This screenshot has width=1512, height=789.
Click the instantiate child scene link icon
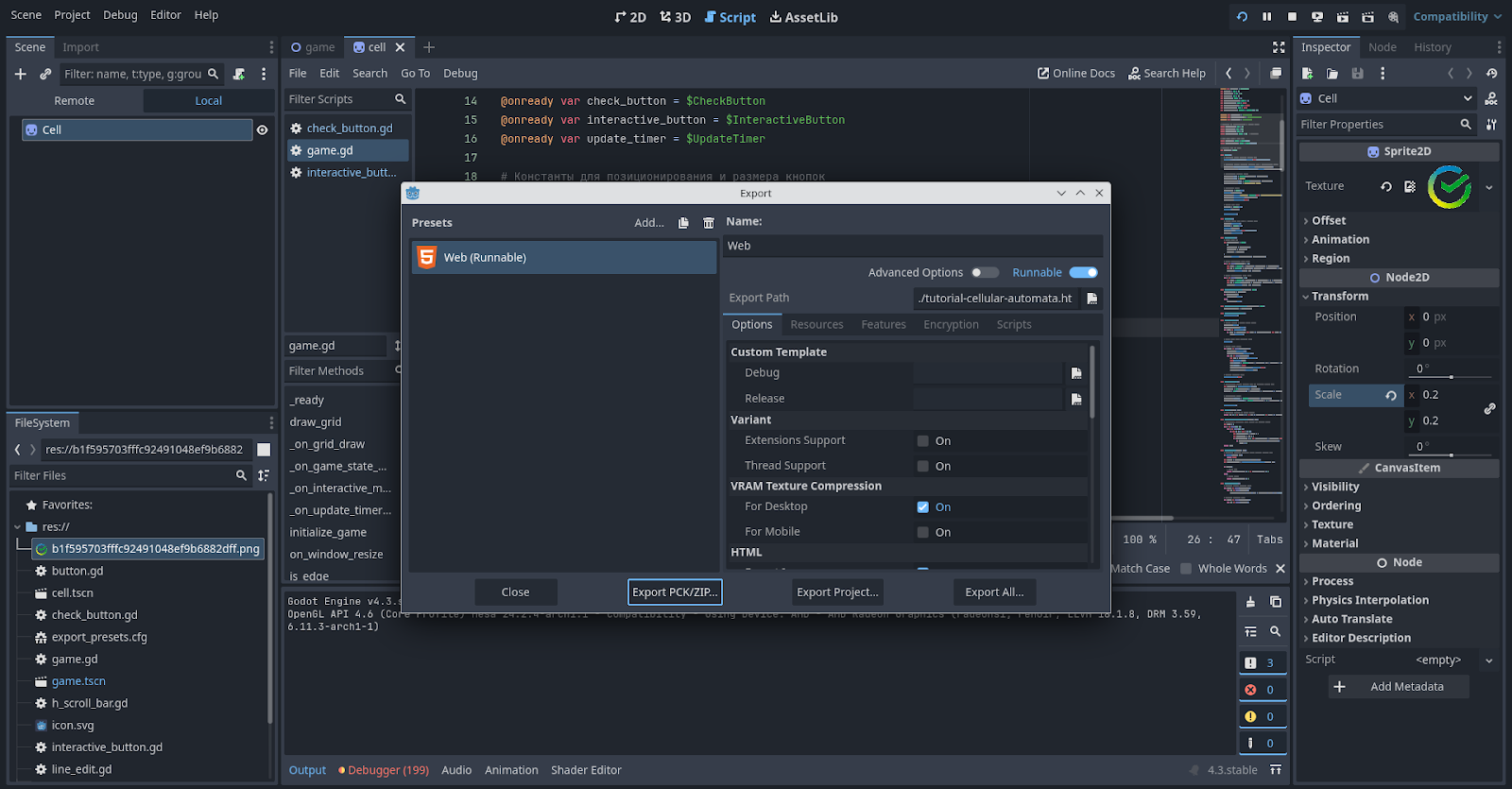point(45,74)
